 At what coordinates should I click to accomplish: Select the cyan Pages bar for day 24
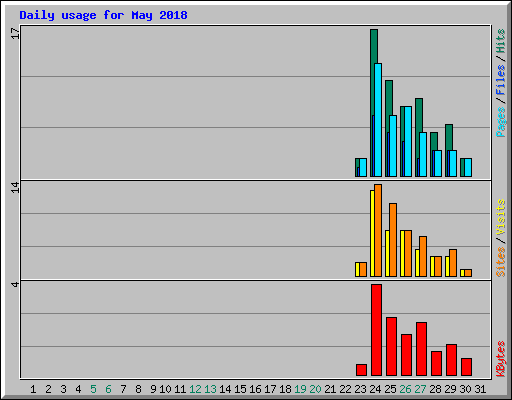[378, 120]
